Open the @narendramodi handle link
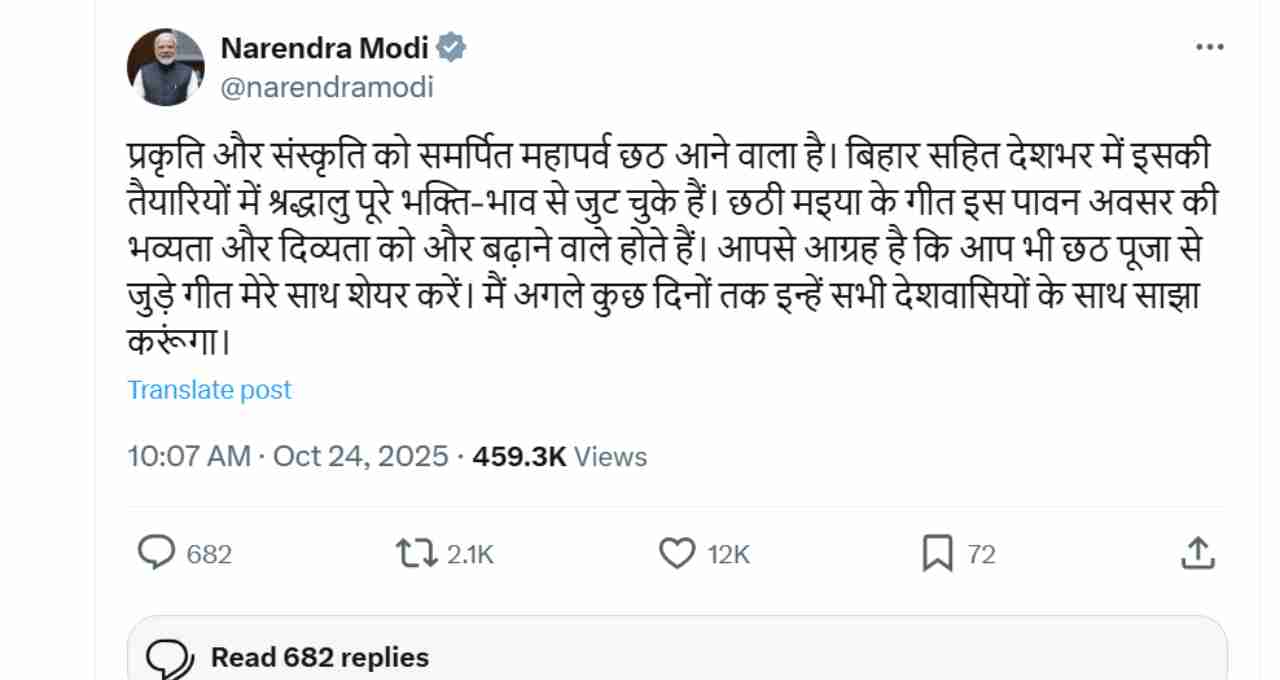The image size is (1280, 680). point(326,87)
